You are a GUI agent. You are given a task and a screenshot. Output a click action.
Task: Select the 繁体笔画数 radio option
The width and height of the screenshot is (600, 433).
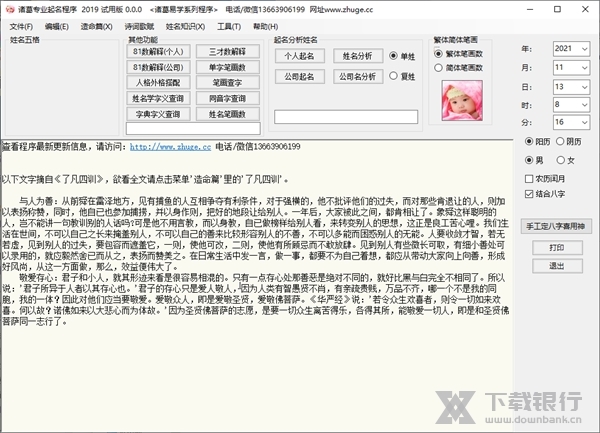[x=458, y=54]
